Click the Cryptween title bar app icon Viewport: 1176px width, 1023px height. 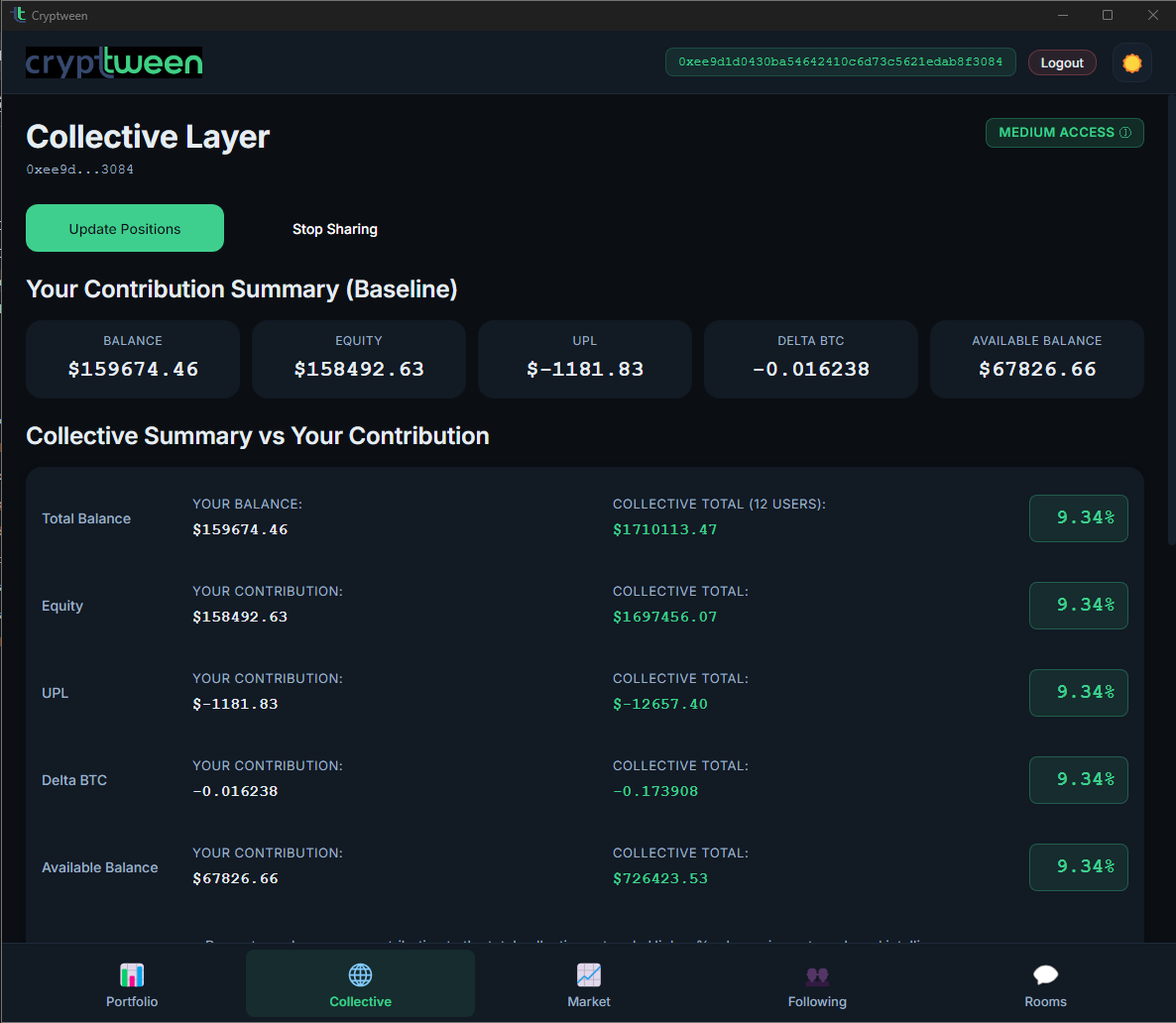[19, 14]
